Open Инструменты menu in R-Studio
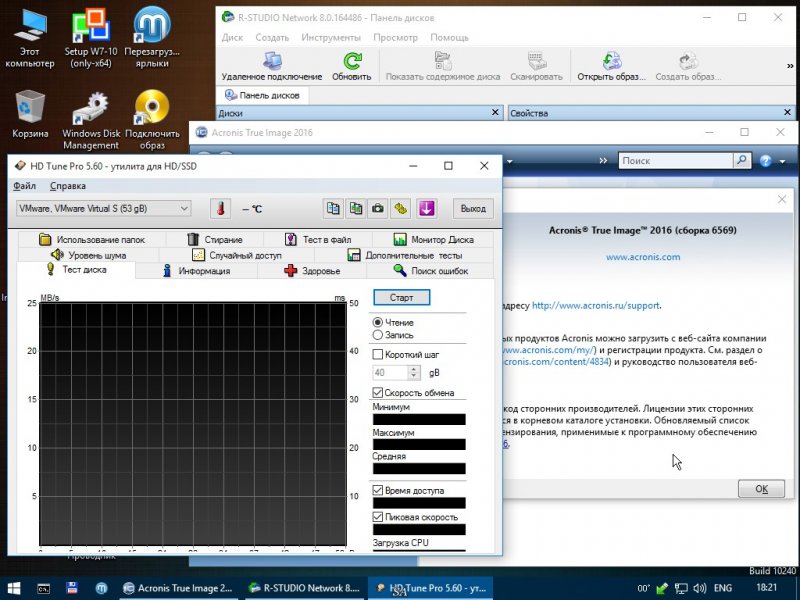 click(x=331, y=38)
